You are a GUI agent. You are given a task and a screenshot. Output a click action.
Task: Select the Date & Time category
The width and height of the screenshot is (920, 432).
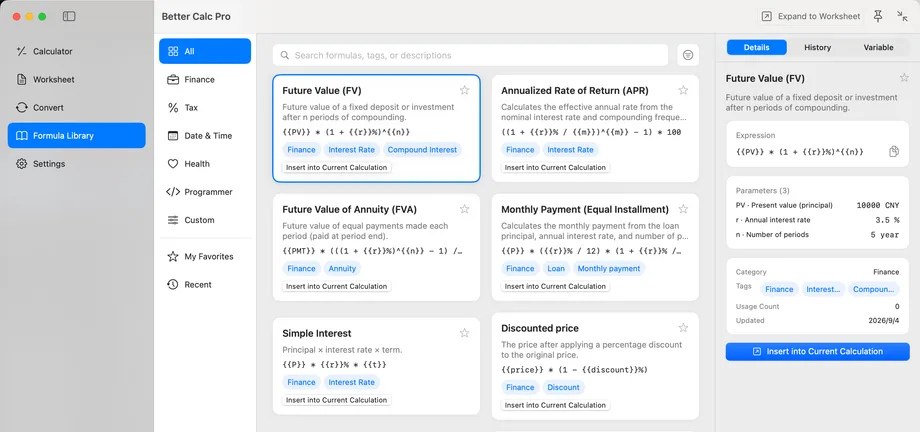[205, 136]
